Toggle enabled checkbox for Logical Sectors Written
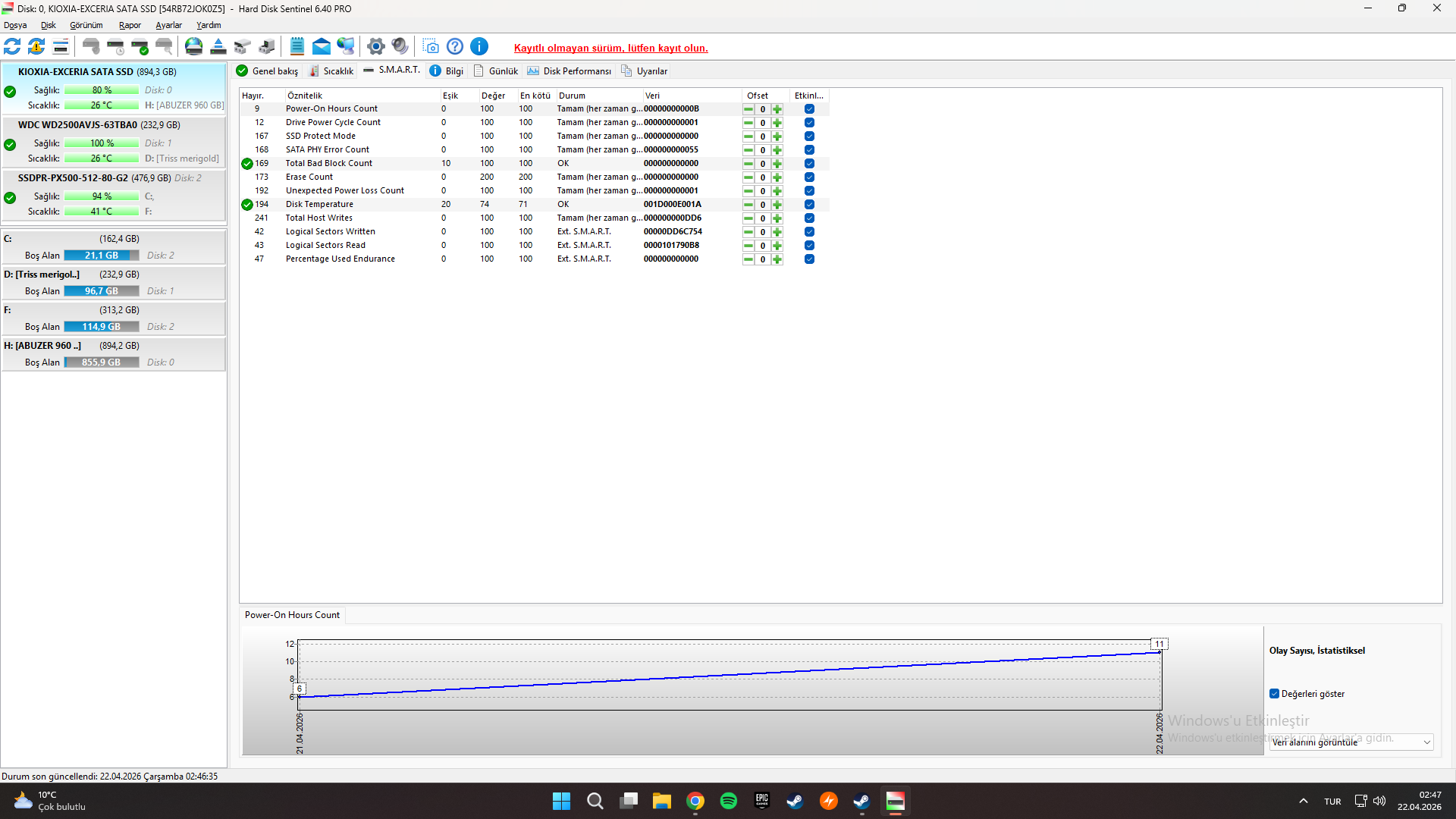 click(809, 232)
